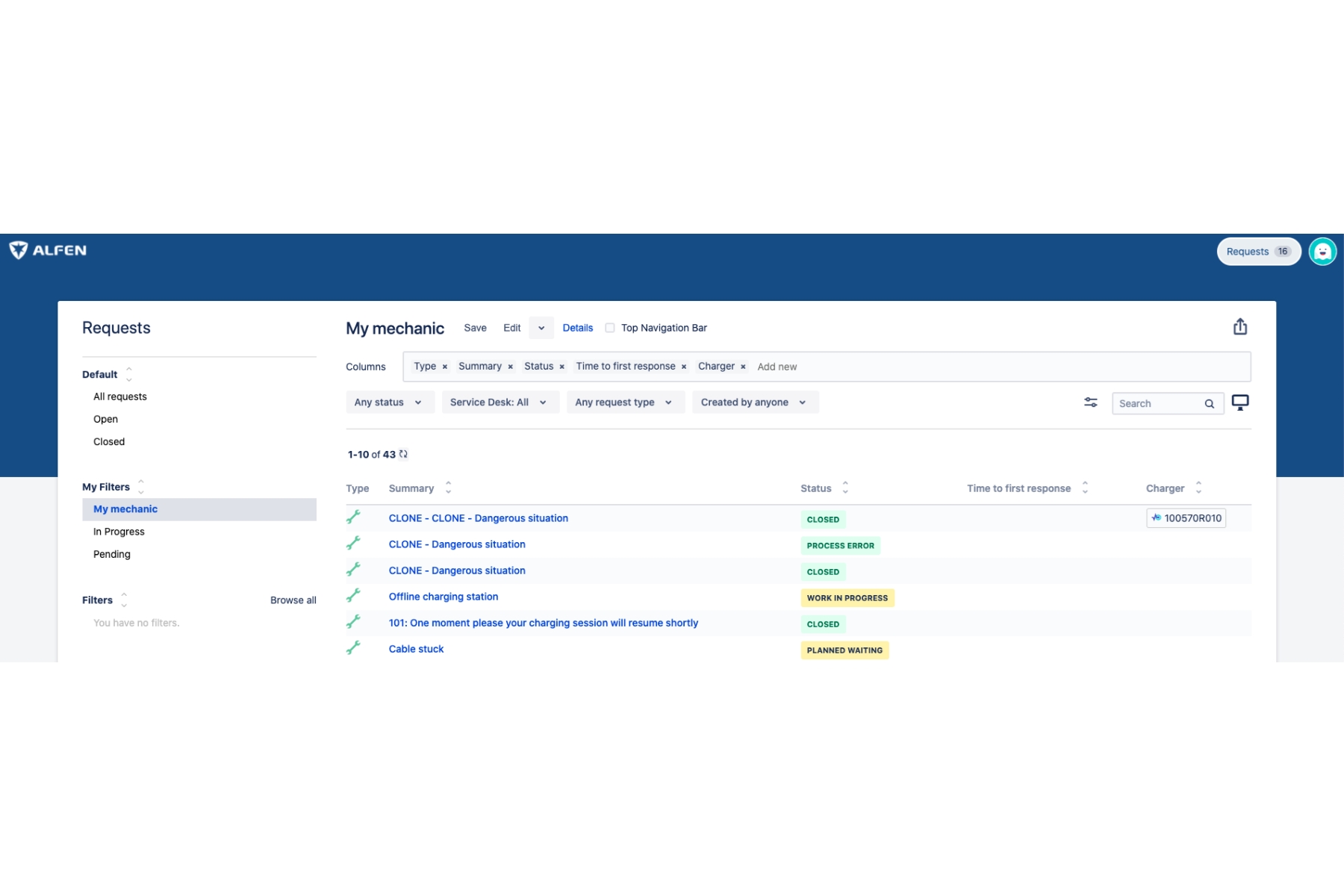This screenshot has height=896, width=1344.
Task: Enable the Top Navigation Bar checkbox
Action: [x=610, y=328]
